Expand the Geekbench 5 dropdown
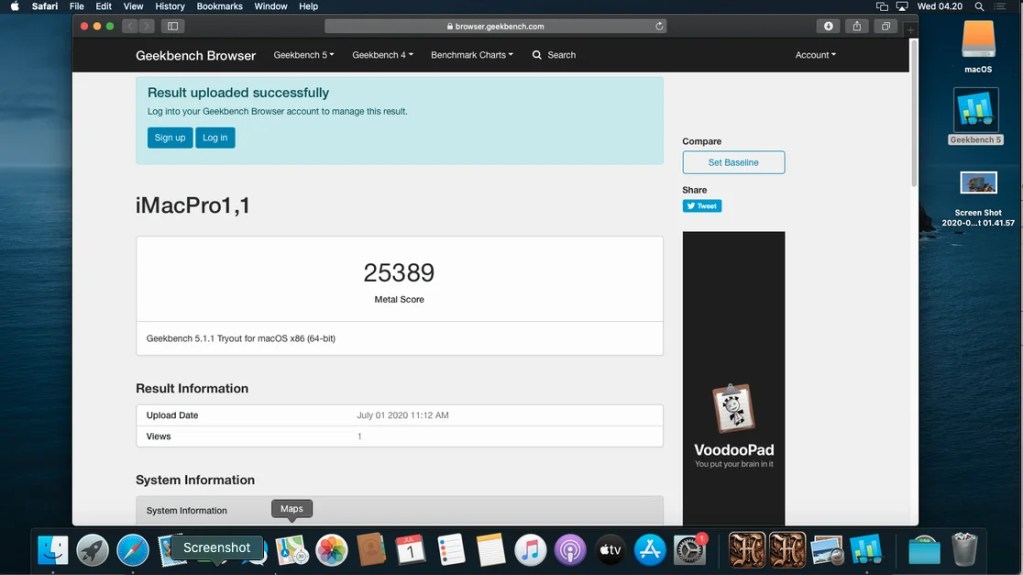This screenshot has height=575, width=1023. (x=303, y=55)
